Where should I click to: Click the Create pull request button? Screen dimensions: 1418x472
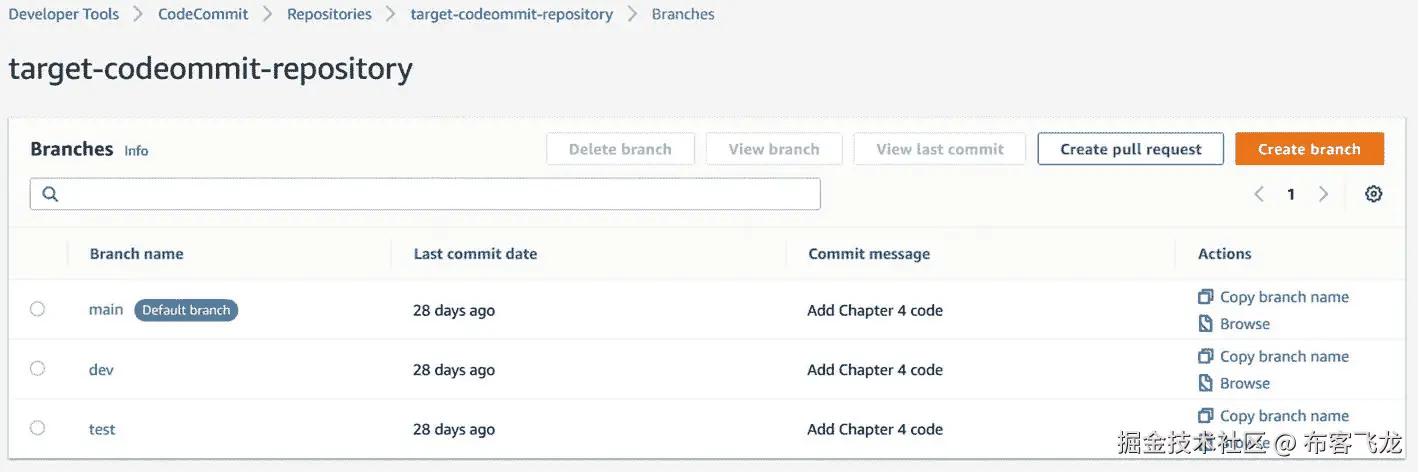pos(1130,149)
